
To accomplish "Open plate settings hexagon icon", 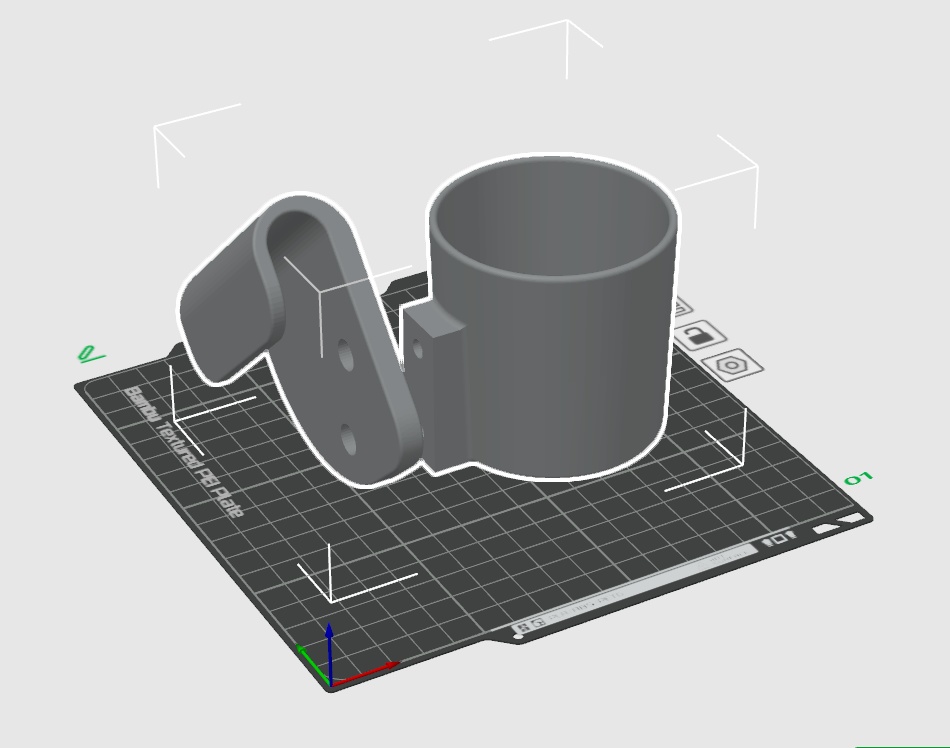I will point(732,365).
